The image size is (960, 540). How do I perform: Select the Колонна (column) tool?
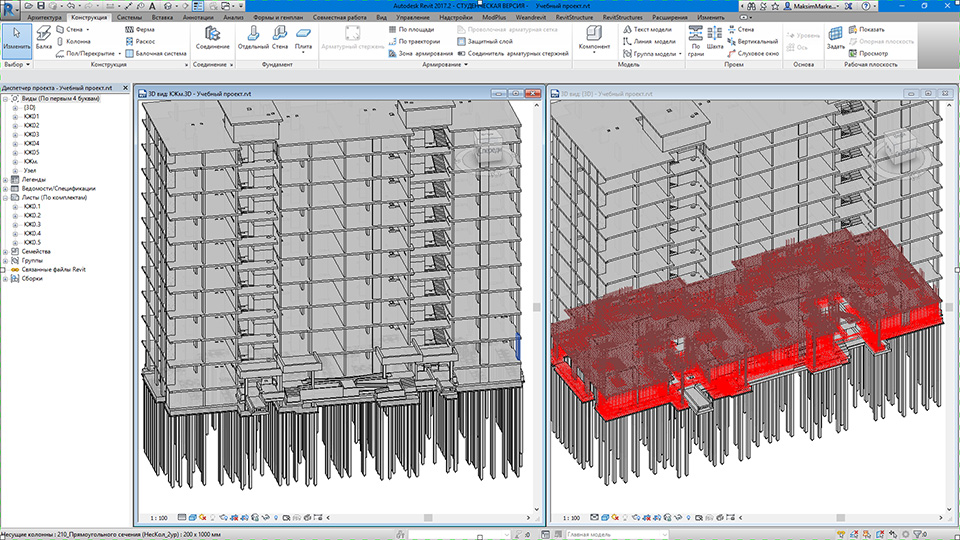click(76, 41)
